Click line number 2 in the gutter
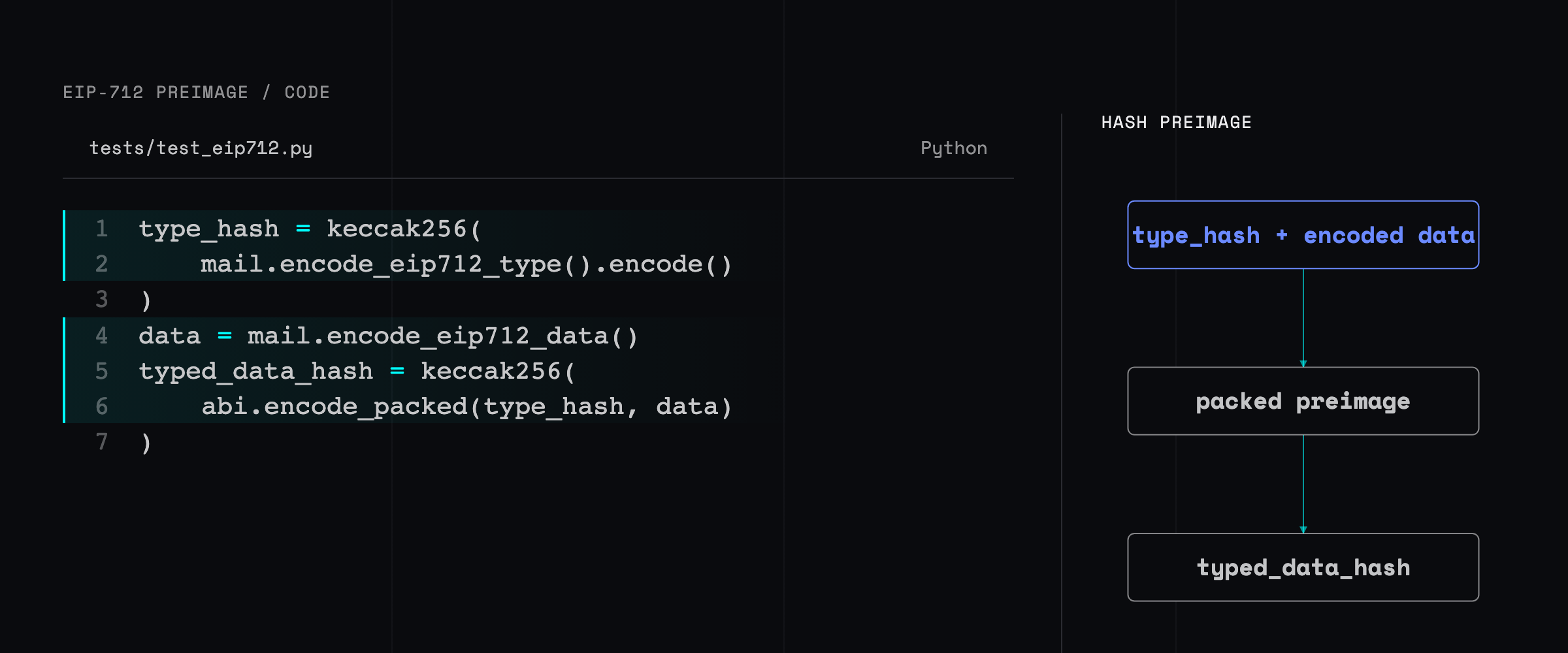Image resolution: width=1568 pixels, height=653 pixels. tap(101, 264)
